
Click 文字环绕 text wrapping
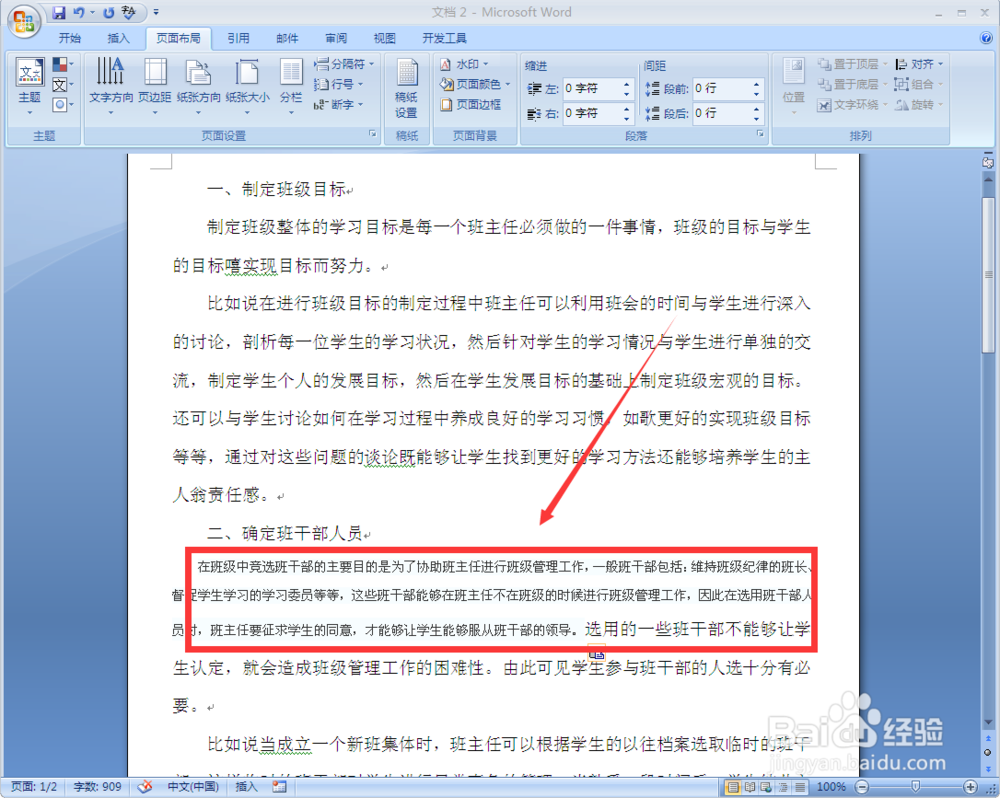852,105
